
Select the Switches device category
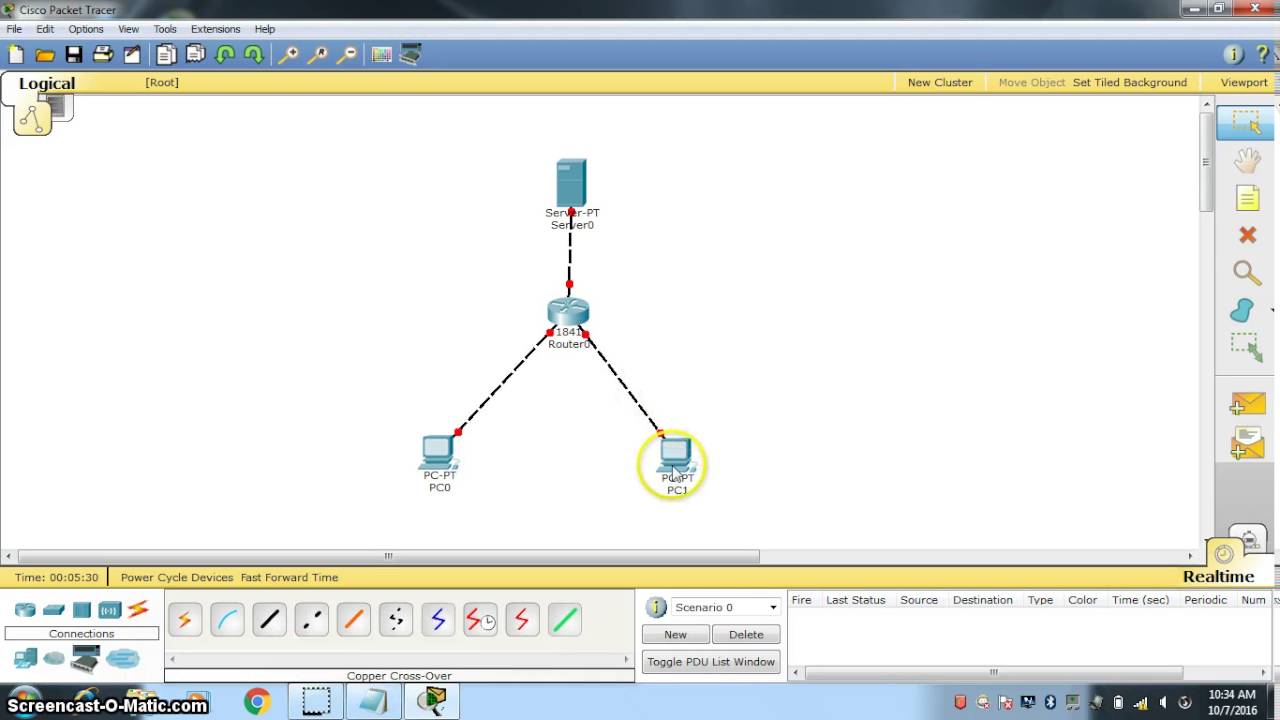(x=54, y=610)
